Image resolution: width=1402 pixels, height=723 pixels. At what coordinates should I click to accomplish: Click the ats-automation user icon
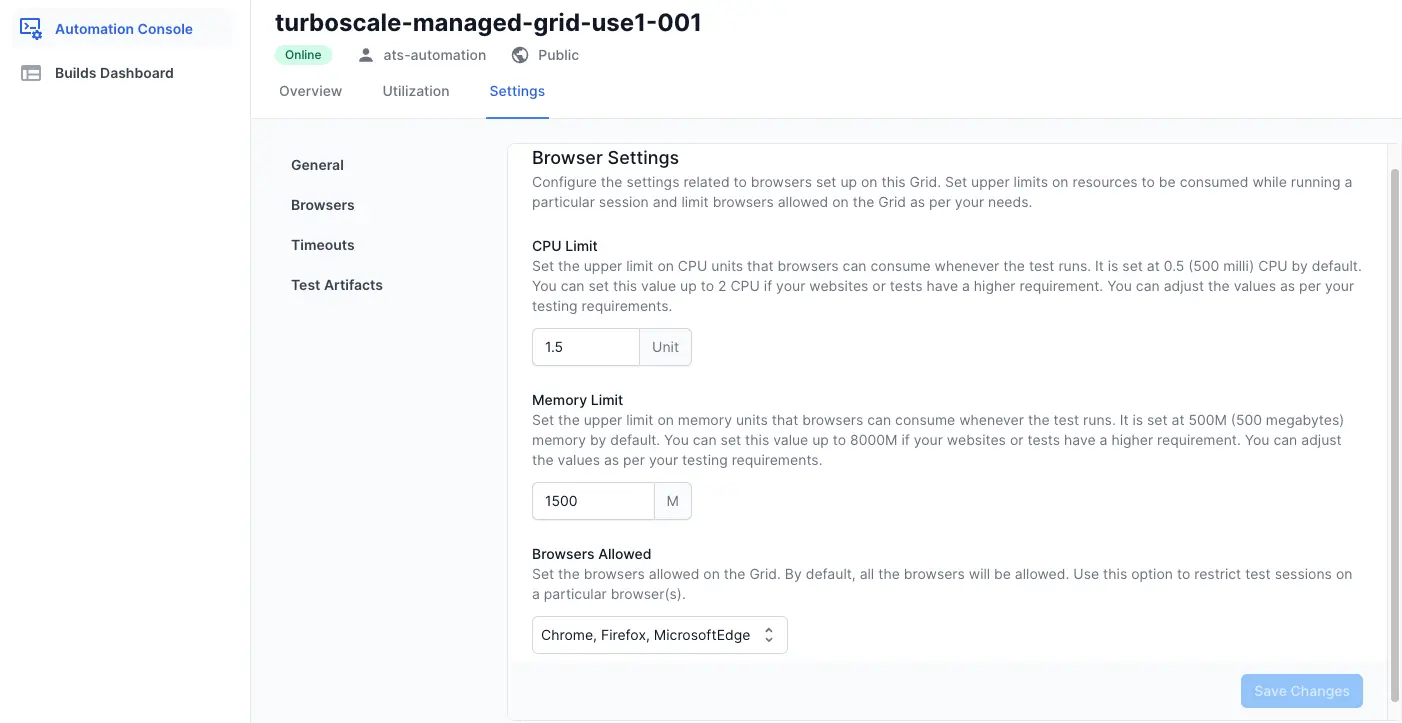coord(366,55)
